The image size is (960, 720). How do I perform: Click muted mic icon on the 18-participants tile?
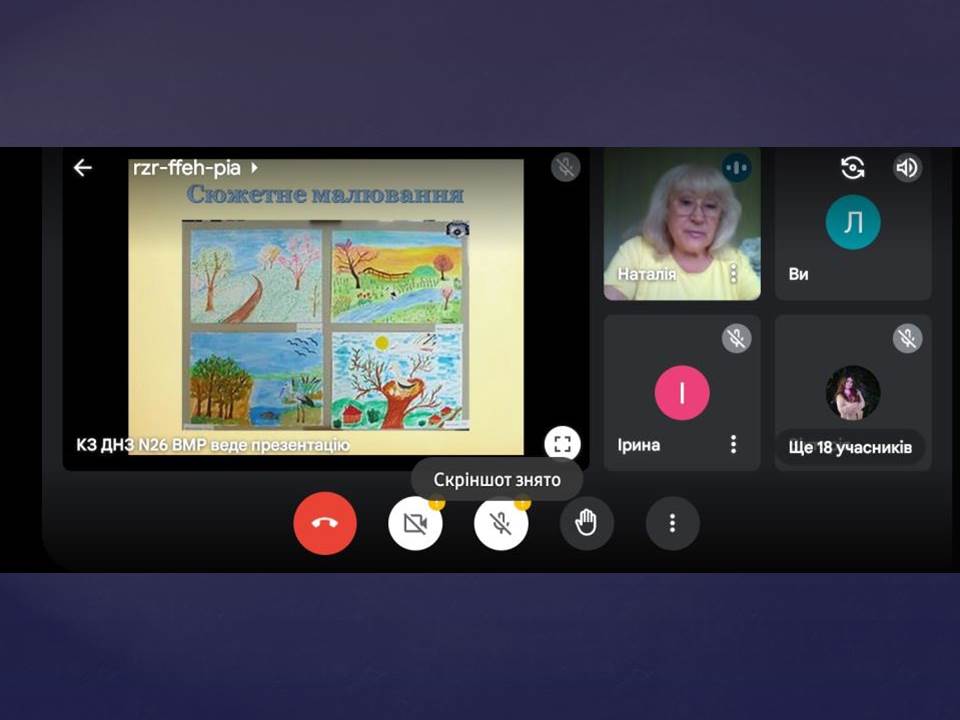[x=907, y=338]
